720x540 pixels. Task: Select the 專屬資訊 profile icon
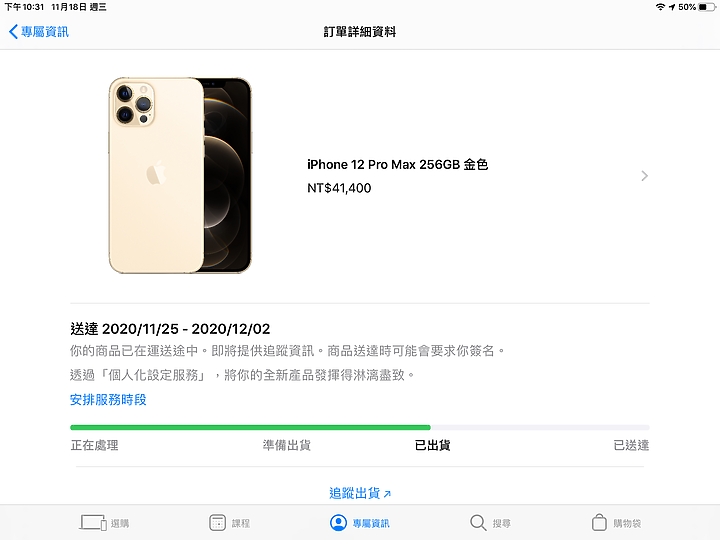338,523
